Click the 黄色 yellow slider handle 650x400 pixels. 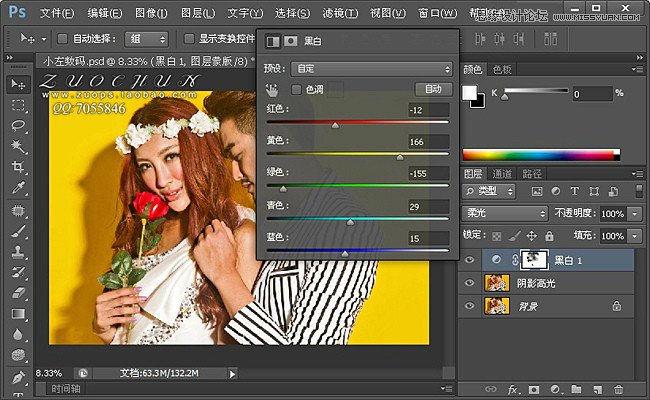click(x=400, y=157)
